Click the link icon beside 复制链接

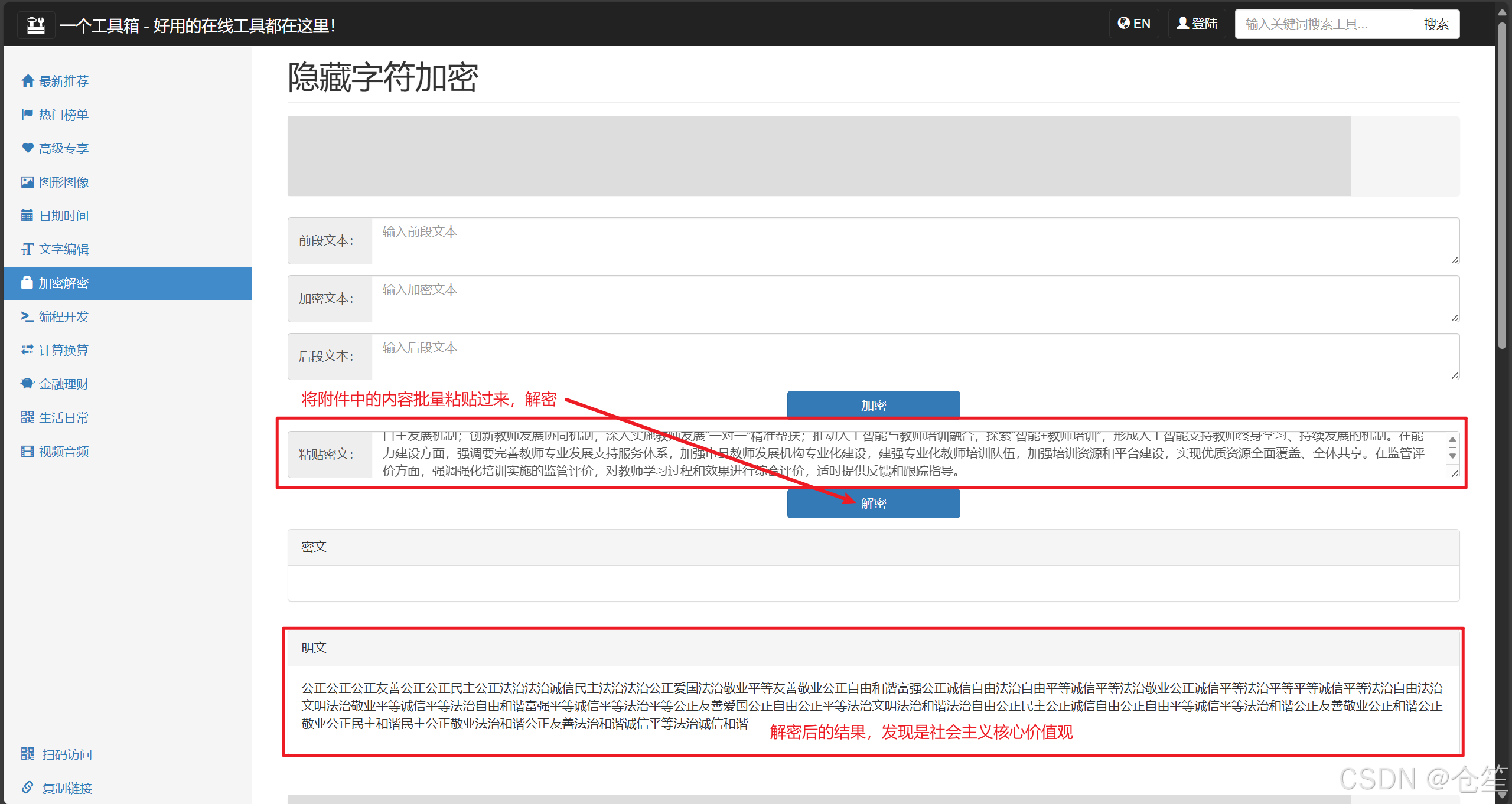[x=27, y=787]
